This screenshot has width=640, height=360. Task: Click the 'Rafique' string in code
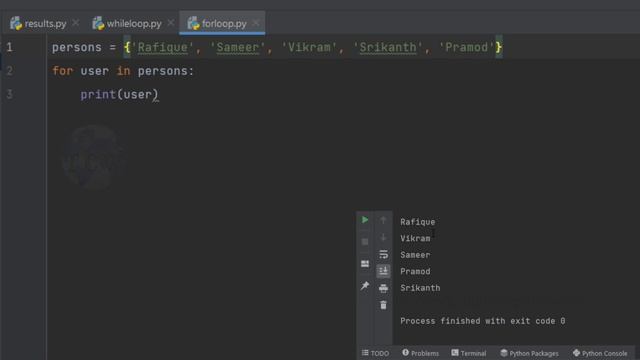pos(162,47)
